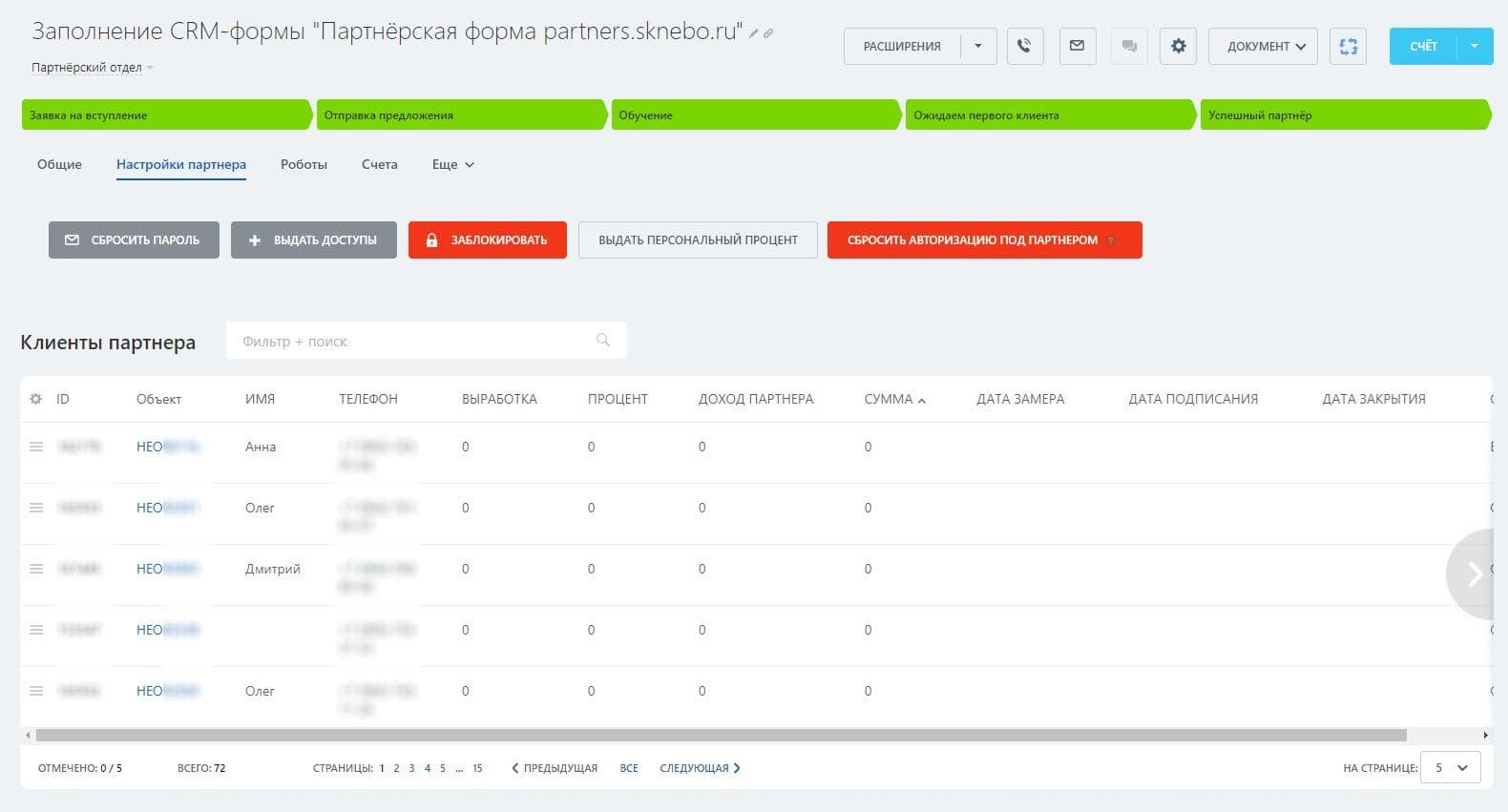The height and width of the screenshot is (812, 1508).
Task: Click the blue СЧЁТ button
Action: [1423, 46]
